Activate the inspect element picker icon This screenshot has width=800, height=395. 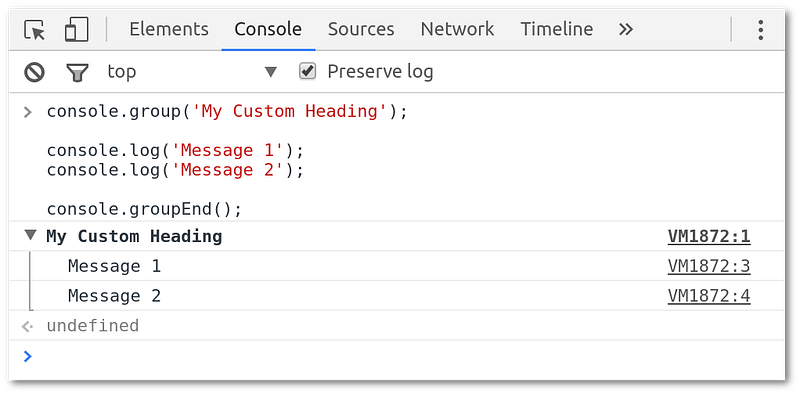35,30
